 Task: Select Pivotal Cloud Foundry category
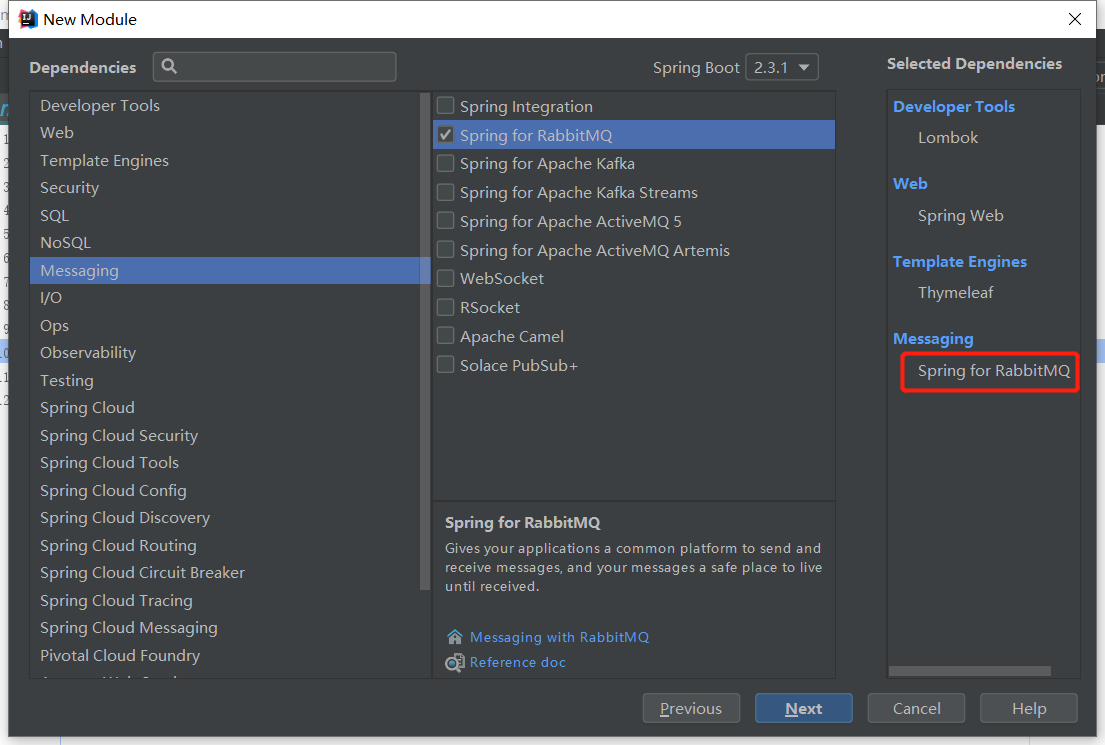point(226,655)
